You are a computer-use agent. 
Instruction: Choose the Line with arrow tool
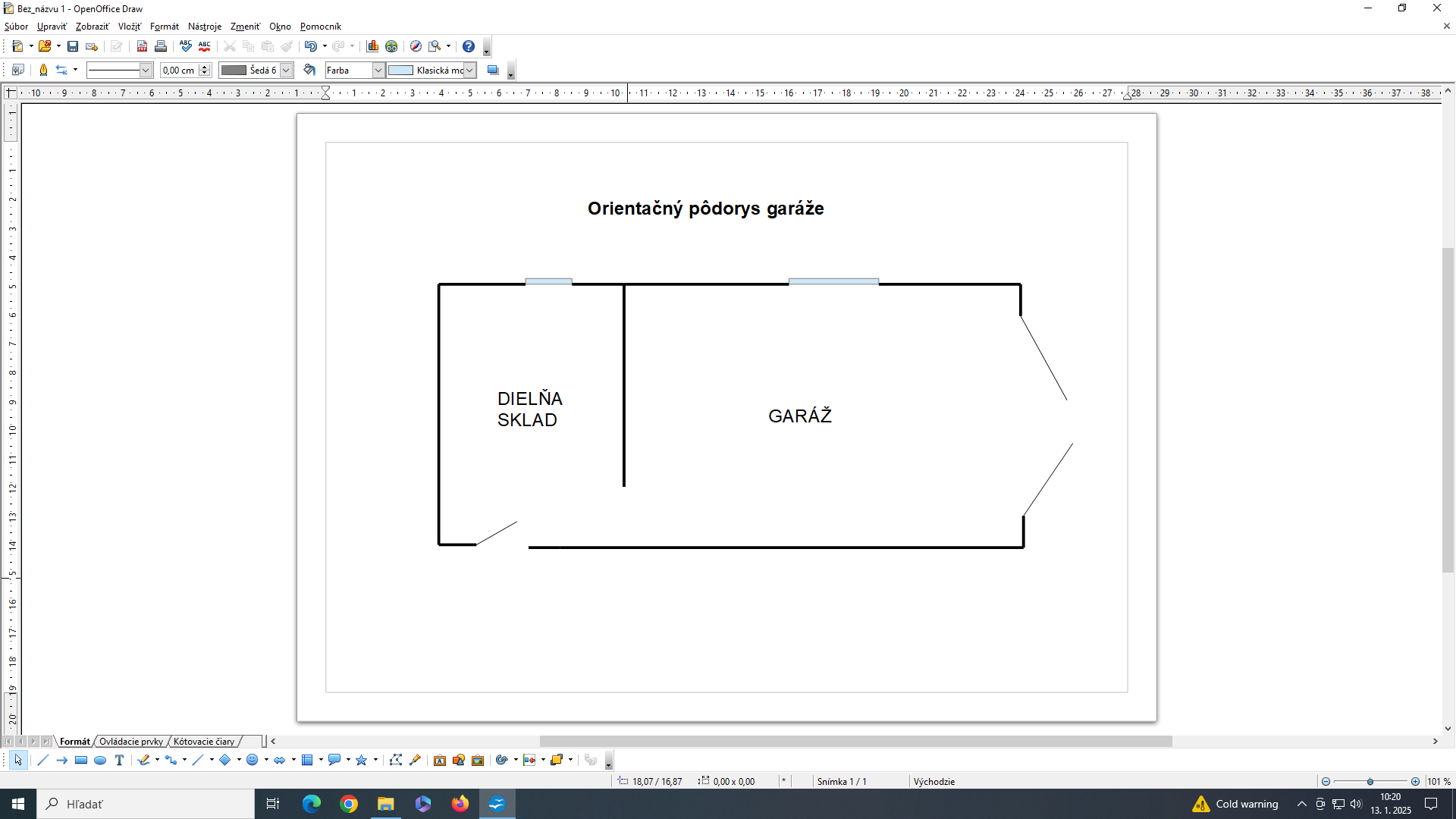coord(62,760)
